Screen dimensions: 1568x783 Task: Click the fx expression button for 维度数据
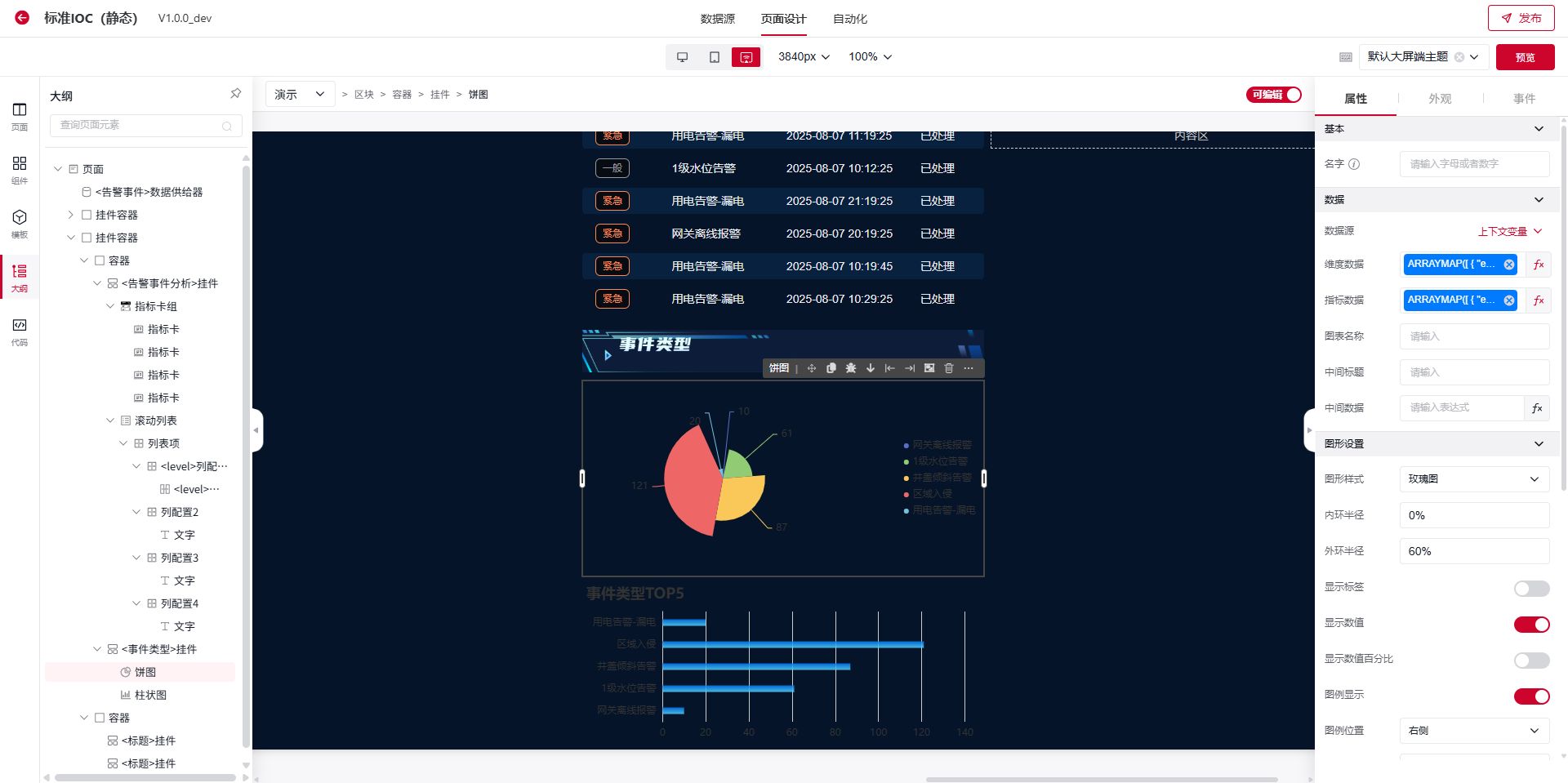click(1538, 265)
